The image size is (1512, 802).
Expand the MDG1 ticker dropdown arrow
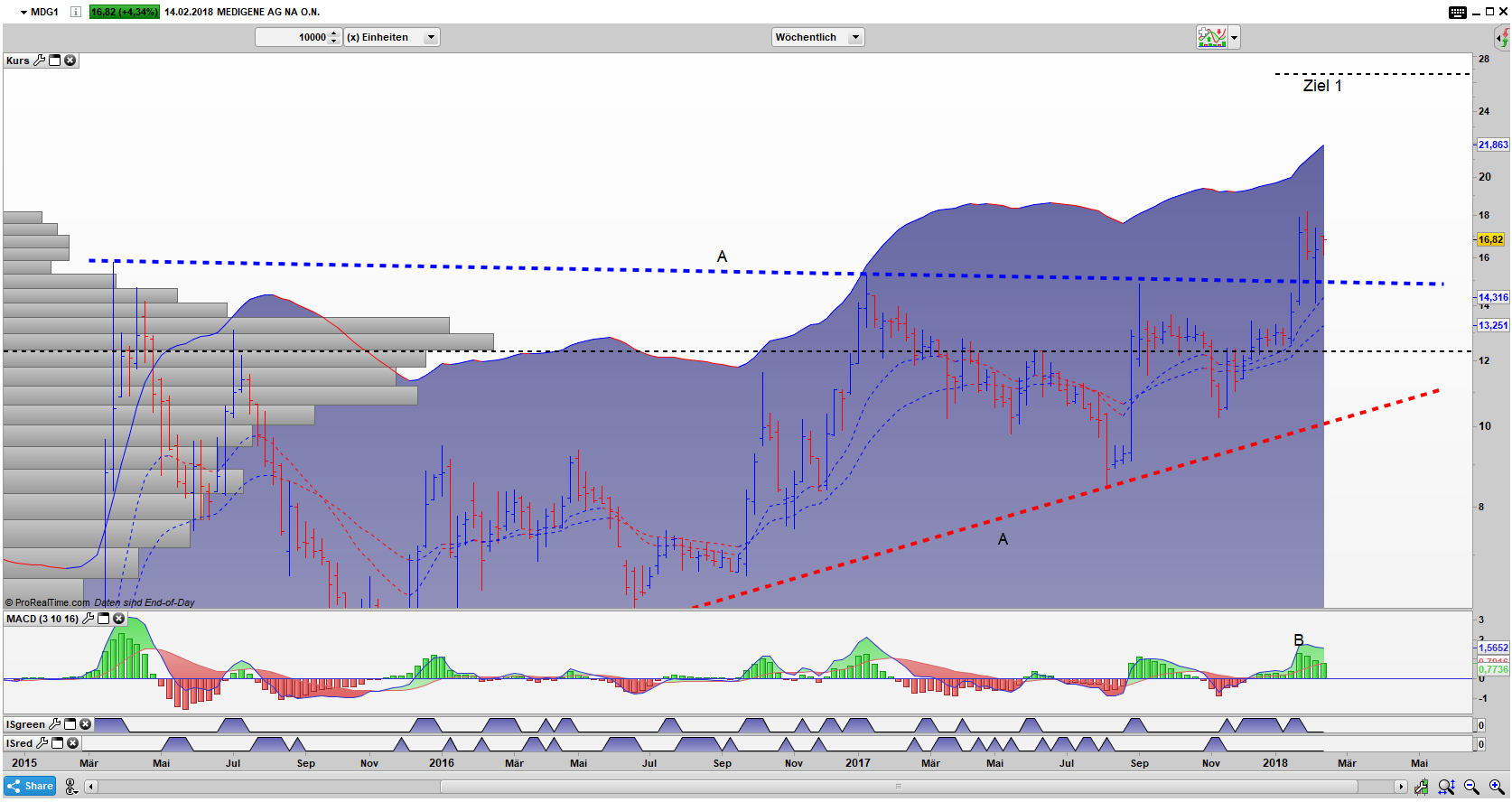coord(23,13)
